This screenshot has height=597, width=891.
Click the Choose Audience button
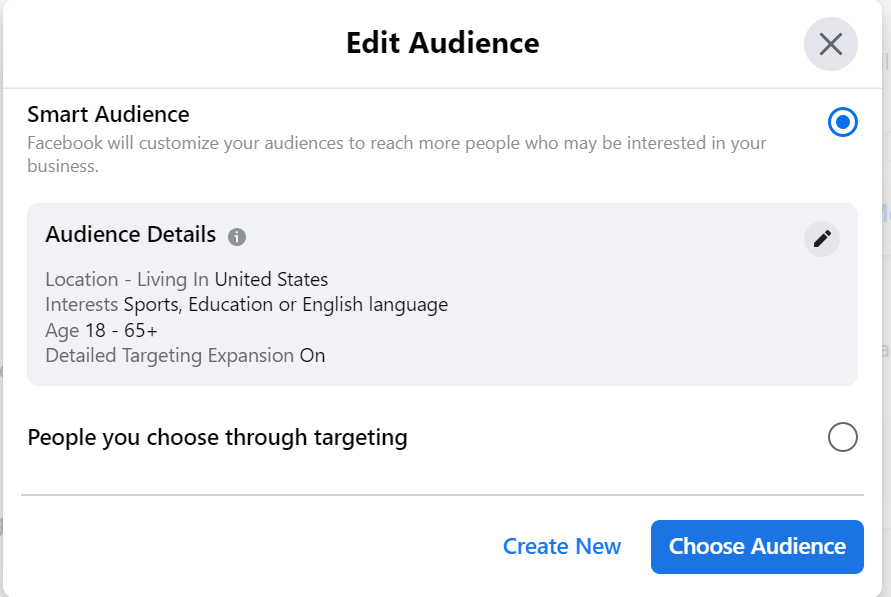[757, 546]
